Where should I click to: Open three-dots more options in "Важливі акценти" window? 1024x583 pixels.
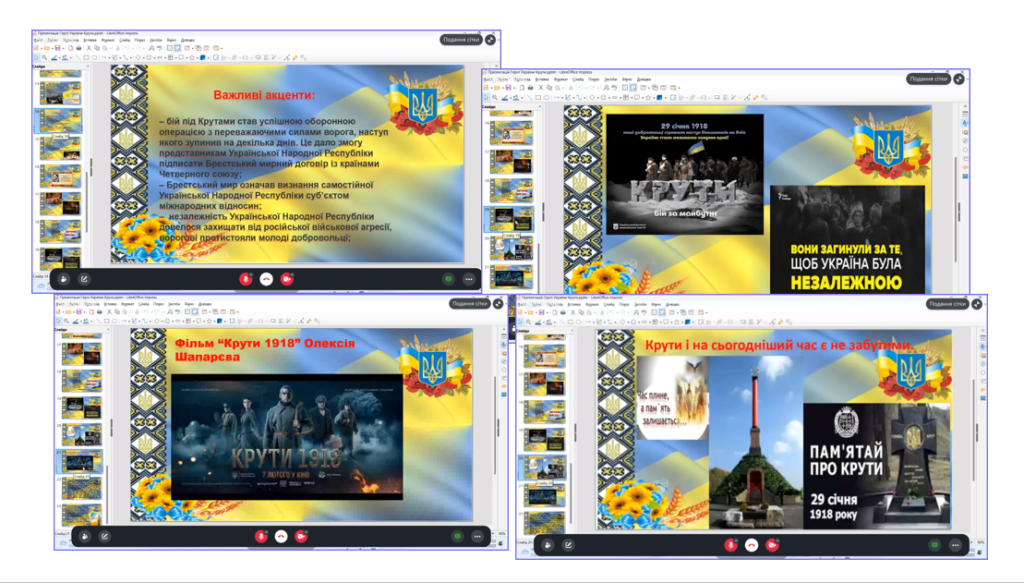point(468,280)
